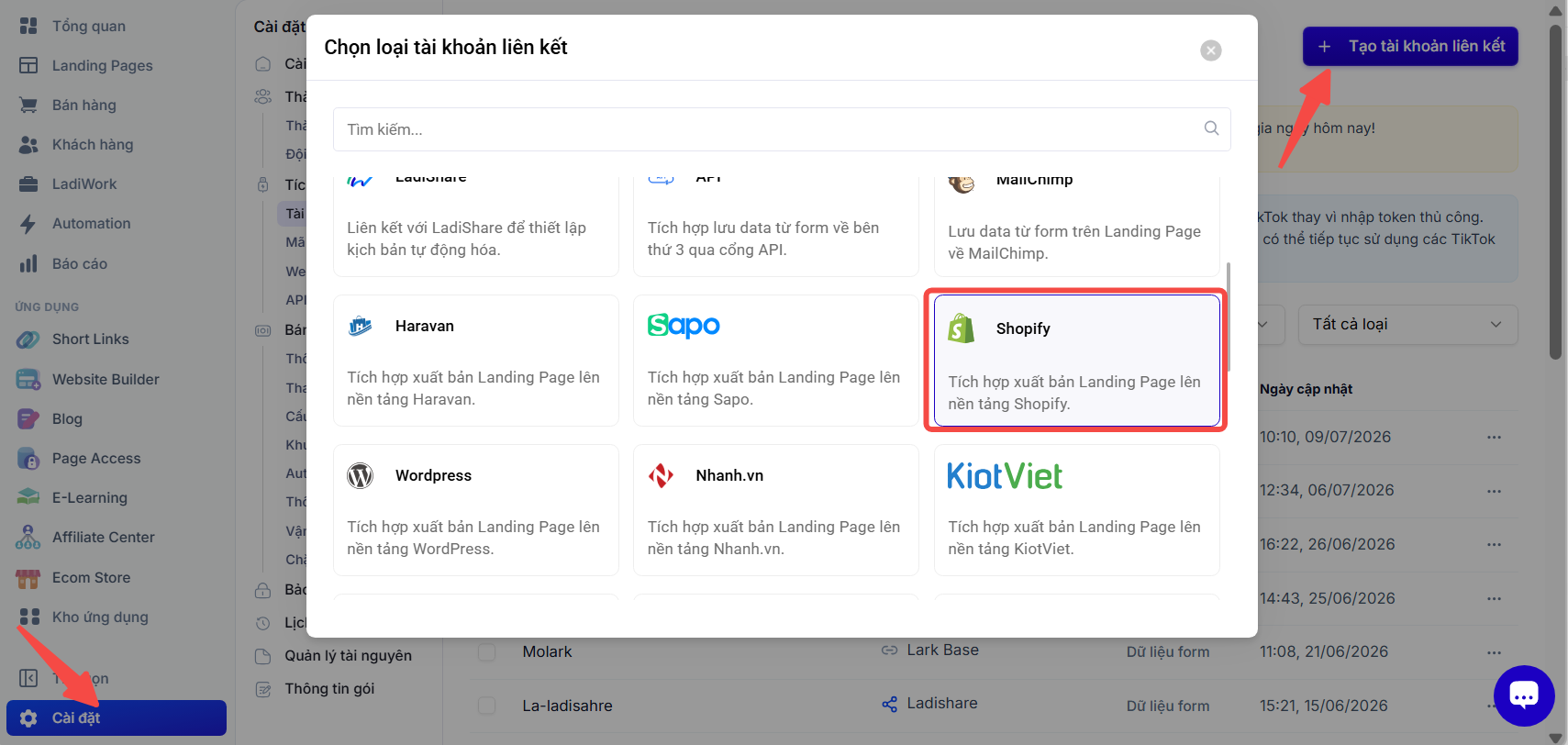
Task: Click the dialog list scrollbar
Action: click(x=1229, y=317)
